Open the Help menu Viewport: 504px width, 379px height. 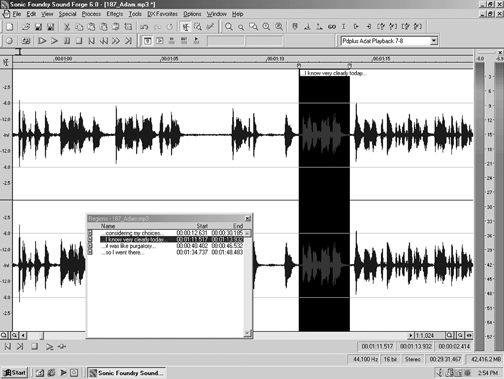237,14
